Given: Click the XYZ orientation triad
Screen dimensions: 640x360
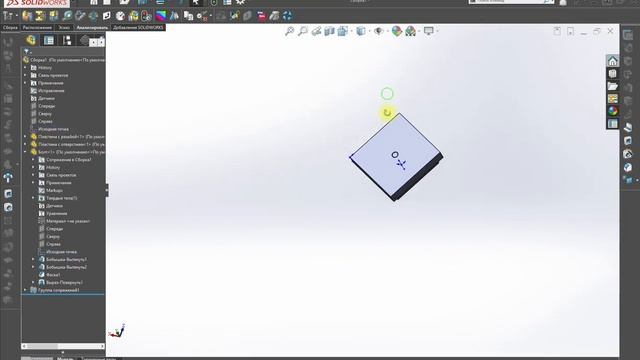Looking at the screenshot, I should pyautogui.click(x=117, y=331).
